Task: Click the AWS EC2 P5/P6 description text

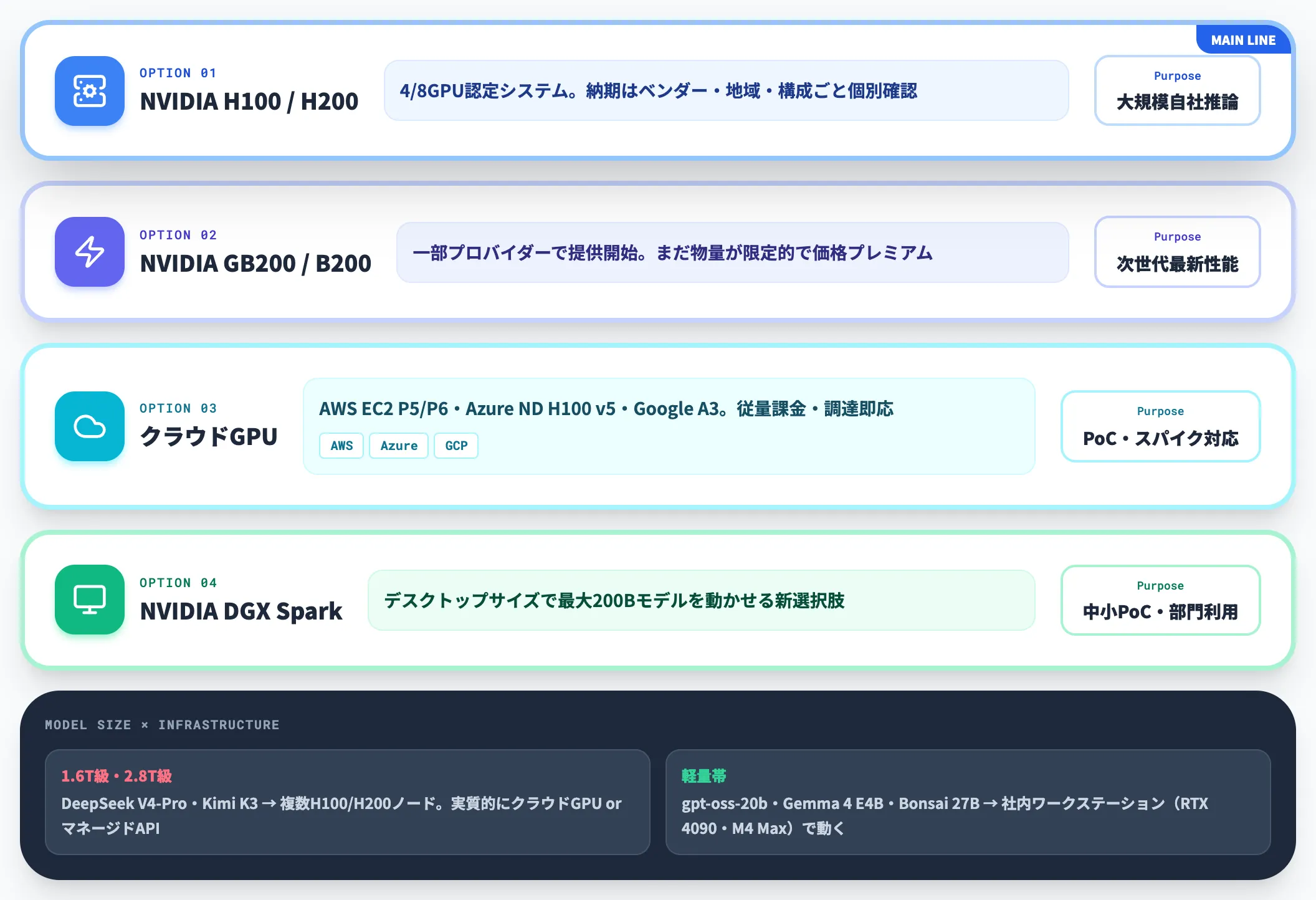Action: (x=606, y=409)
